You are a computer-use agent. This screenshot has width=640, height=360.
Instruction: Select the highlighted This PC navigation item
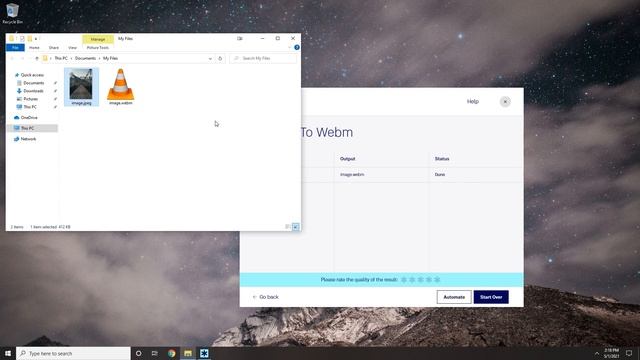32,128
